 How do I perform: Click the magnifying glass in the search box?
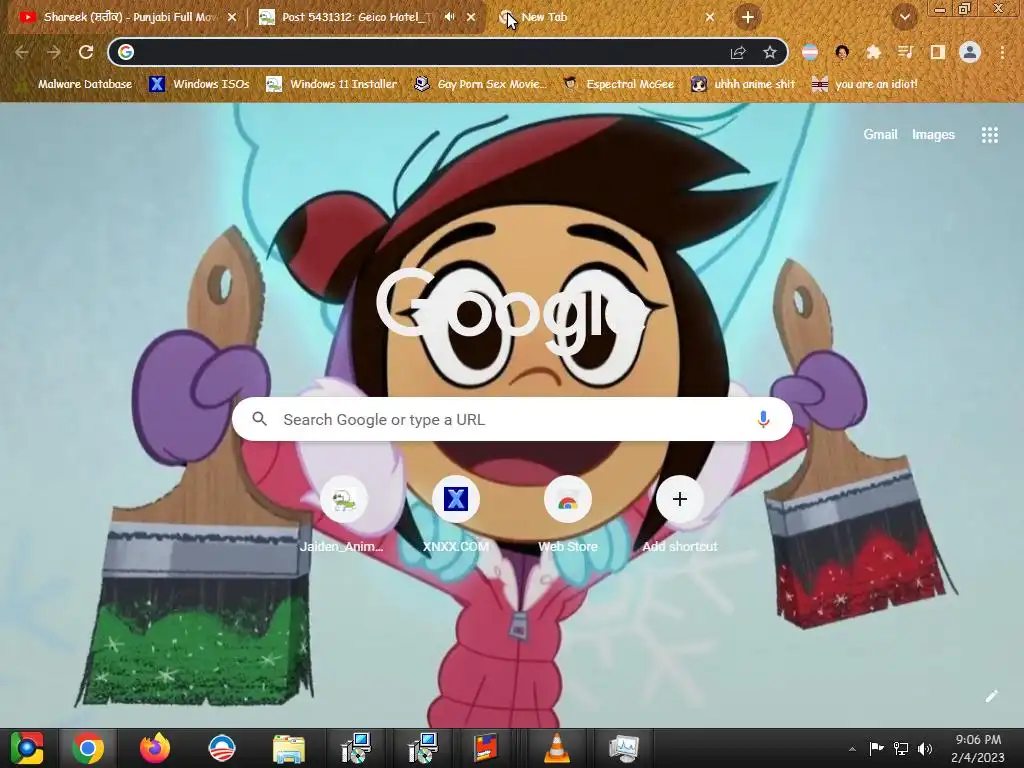tap(259, 419)
